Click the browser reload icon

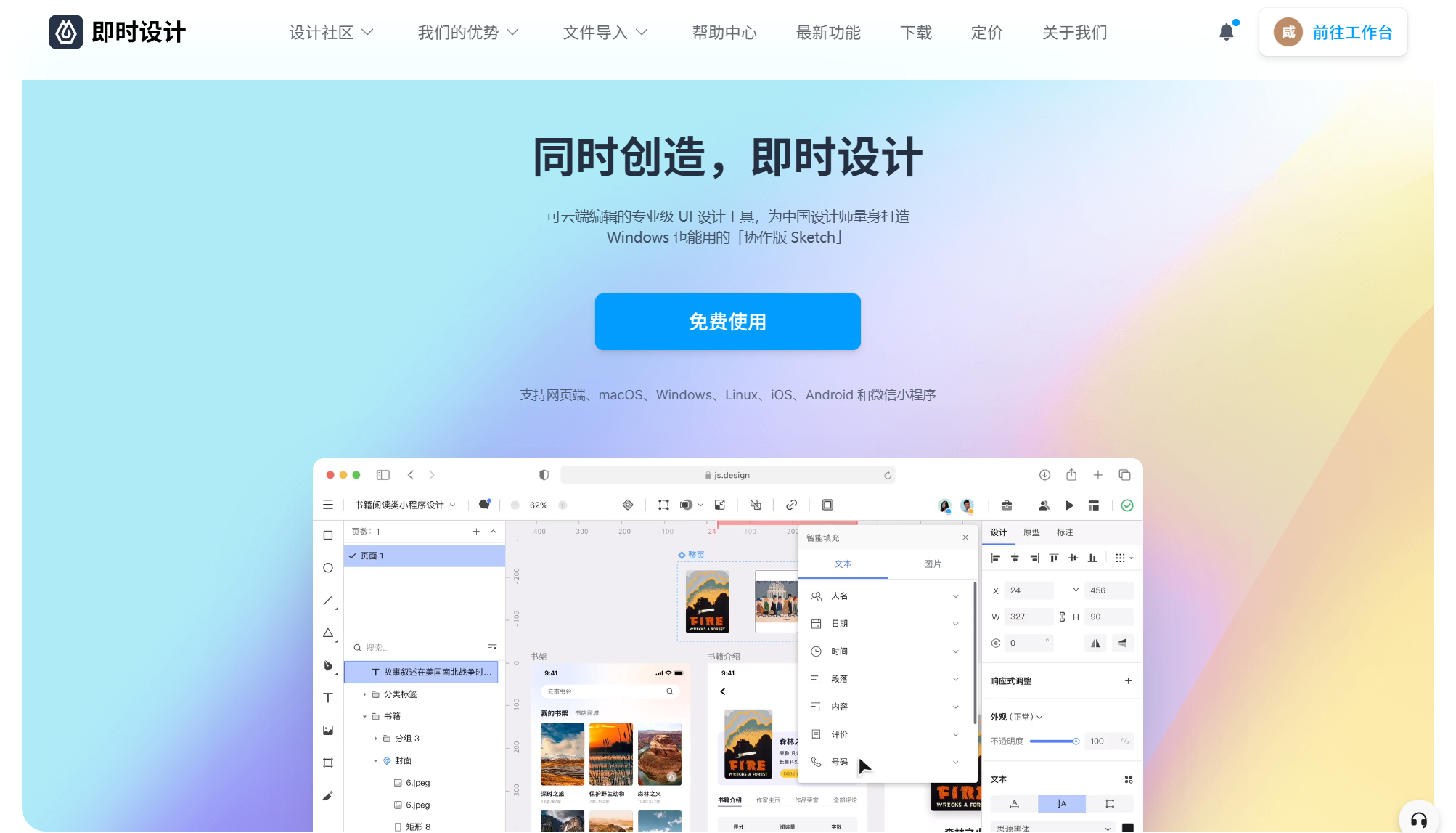click(x=887, y=475)
